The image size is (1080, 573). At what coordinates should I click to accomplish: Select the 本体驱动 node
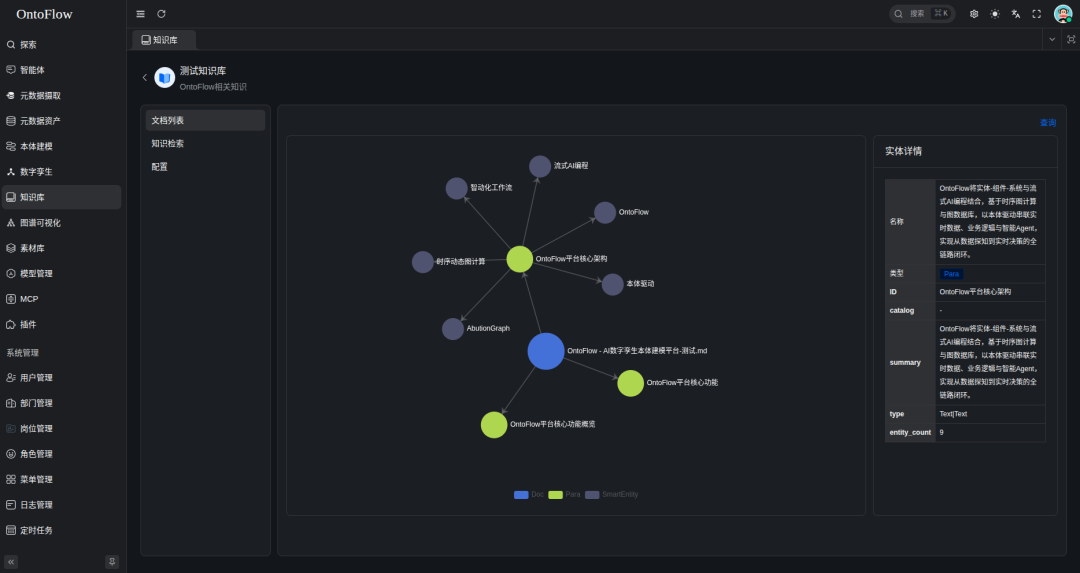[612, 284]
